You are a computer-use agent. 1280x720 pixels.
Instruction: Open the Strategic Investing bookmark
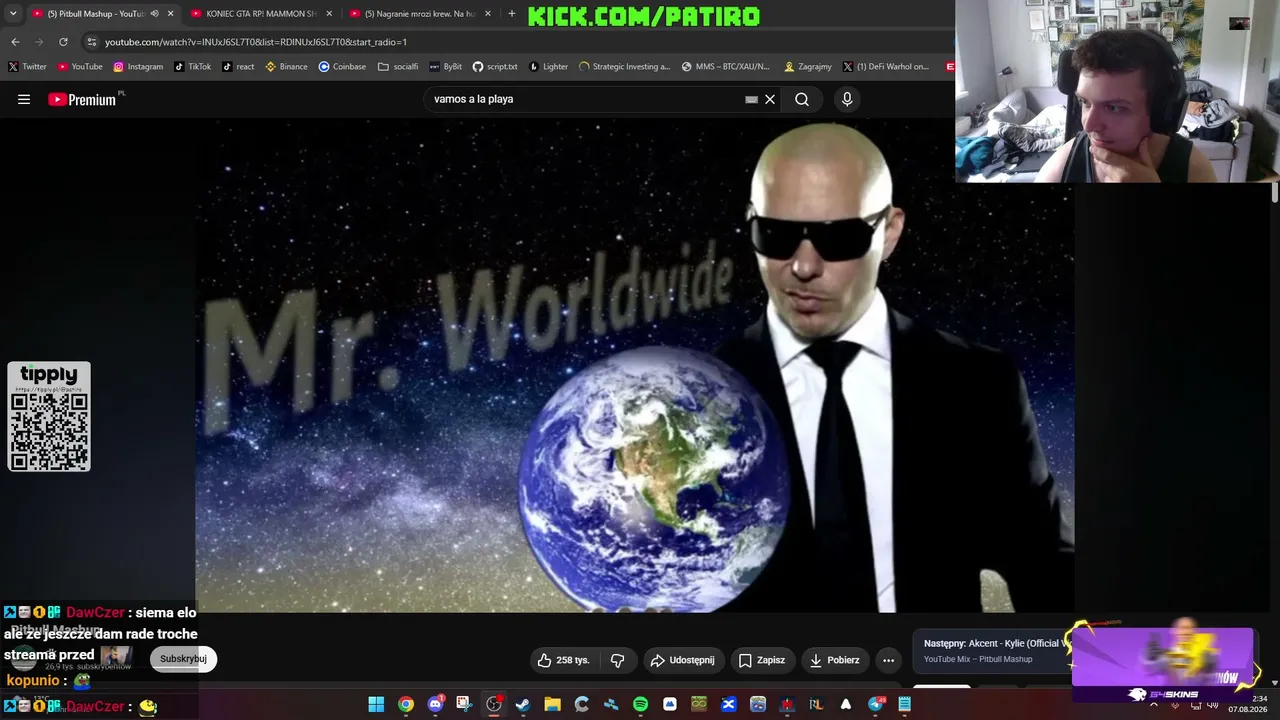[624, 67]
